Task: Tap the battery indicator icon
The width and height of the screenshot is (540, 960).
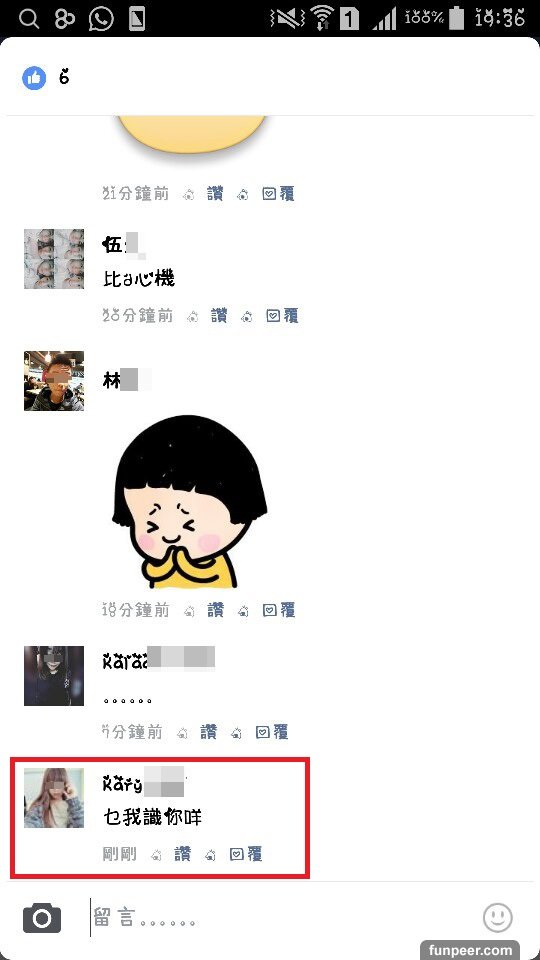Action: point(456,18)
